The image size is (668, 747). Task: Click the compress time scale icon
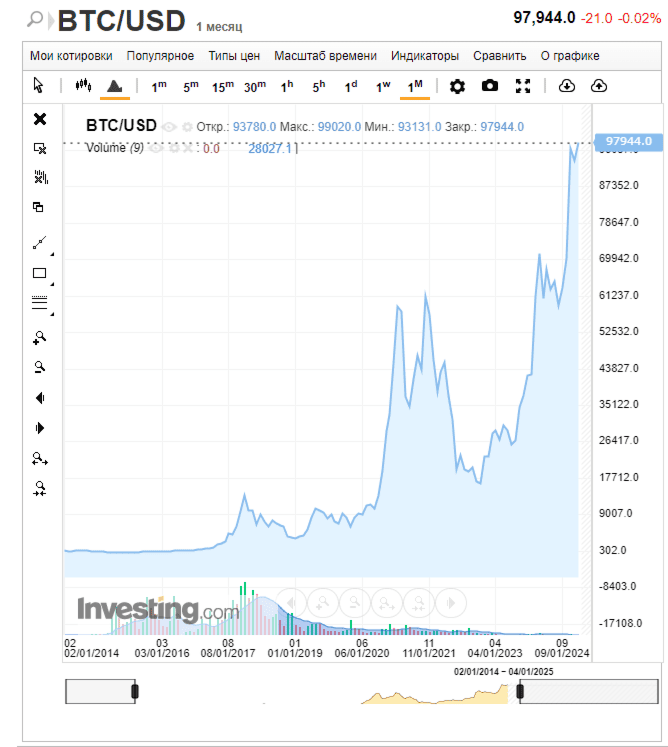pyautogui.click(x=40, y=489)
